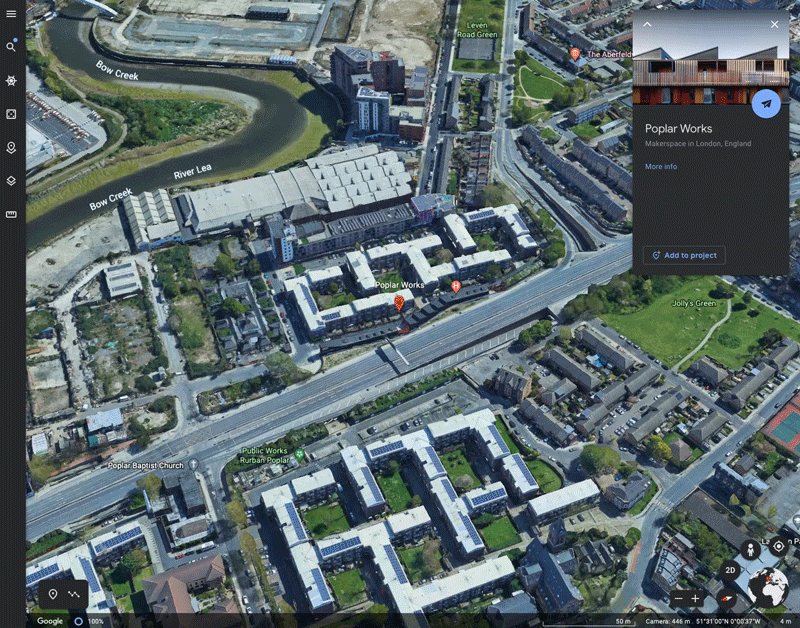Click the Camera: 446 m readout
This screenshot has width=800, height=628.
pyautogui.click(x=667, y=621)
